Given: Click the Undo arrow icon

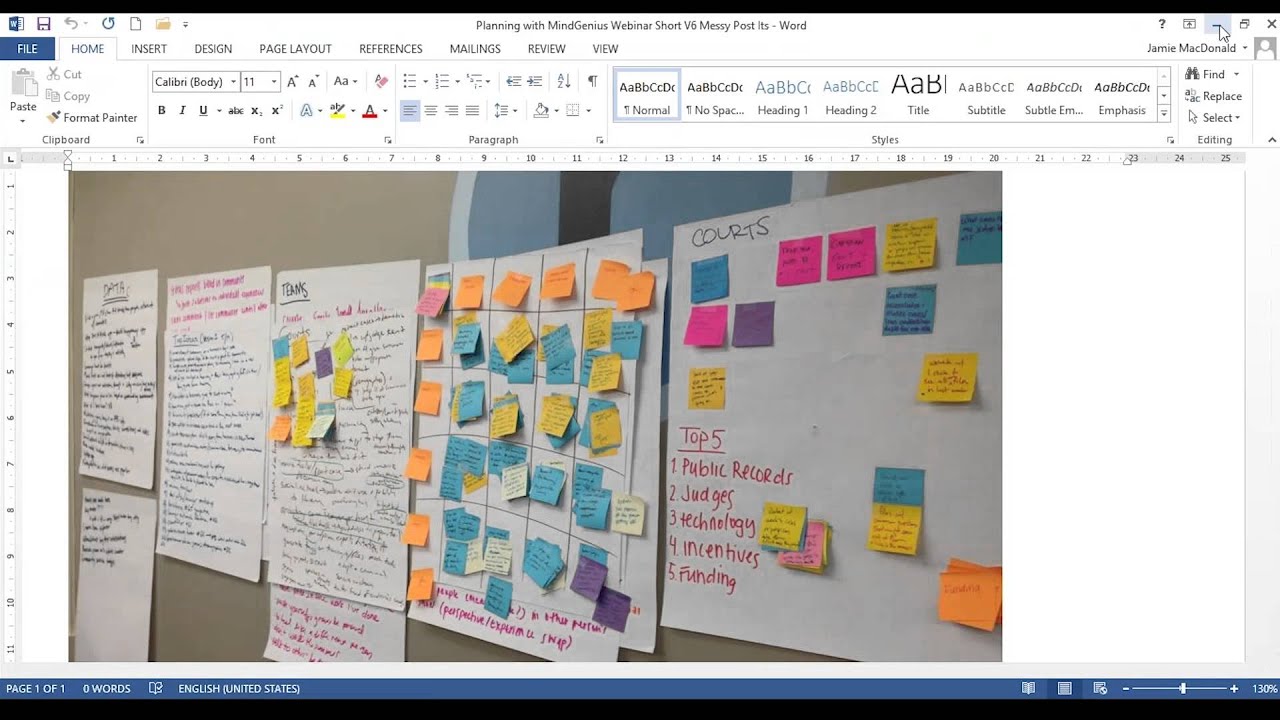Looking at the screenshot, I should point(70,24).
